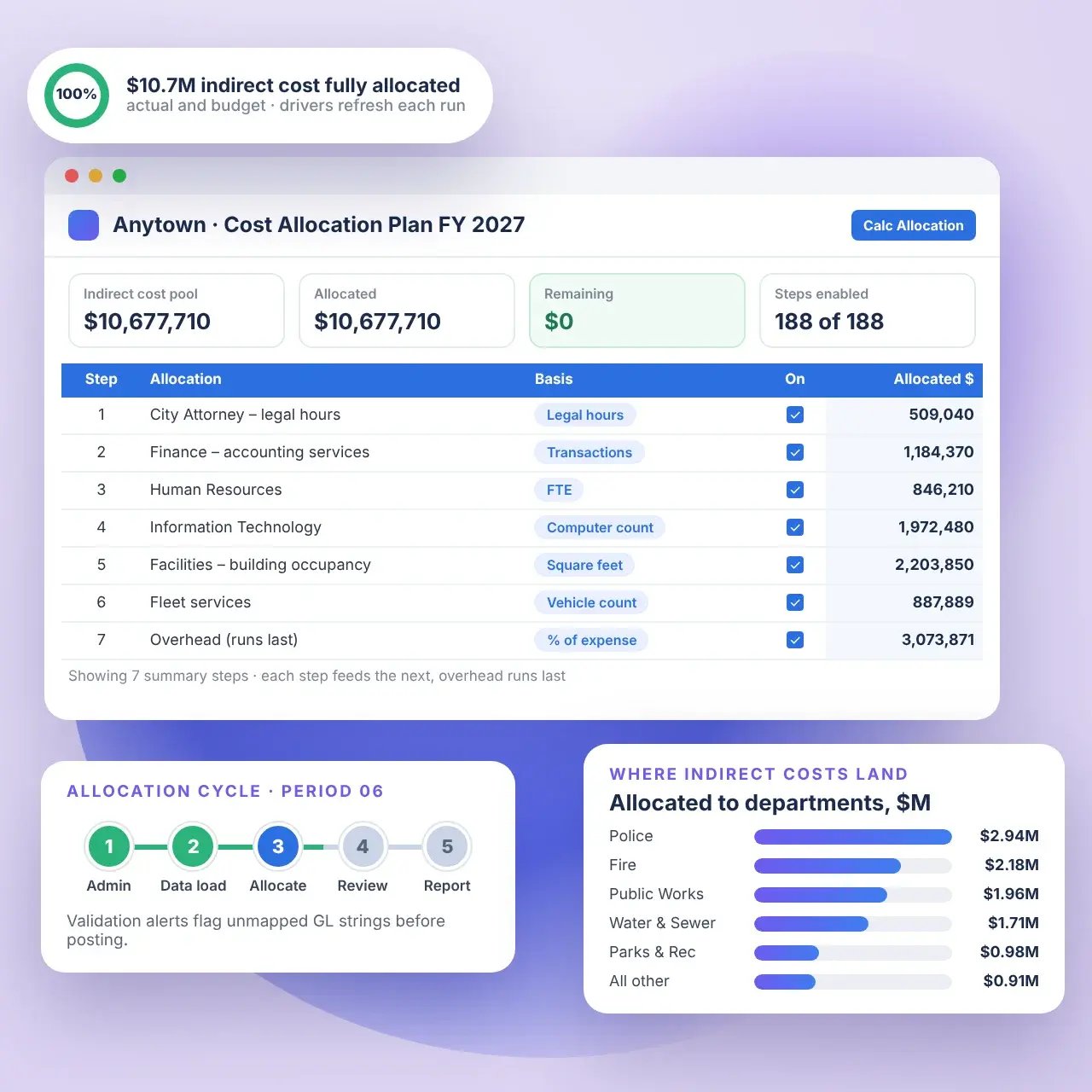This screenshot has height=1092, width=1092.
Task: Toggle the Information Technology step checkbox
Action: 795,527
